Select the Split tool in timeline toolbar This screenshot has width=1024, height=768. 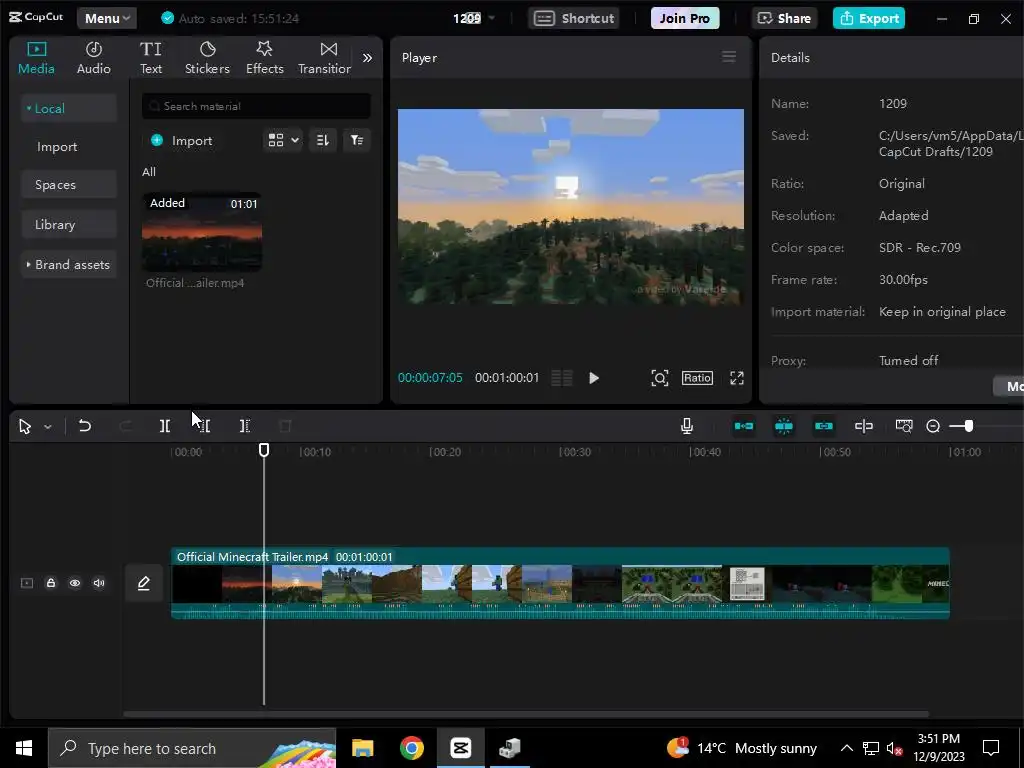pos(165,426)
